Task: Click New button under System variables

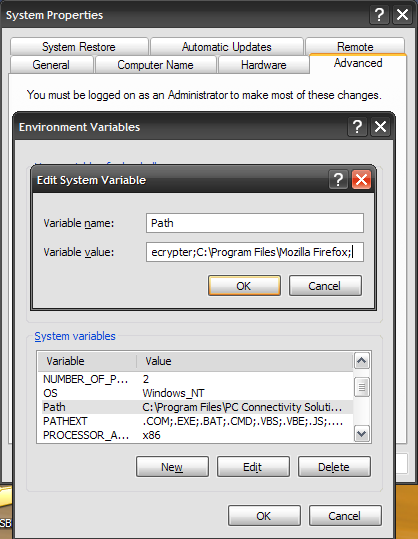Action: pyautogui.click(x=172, y=467)
